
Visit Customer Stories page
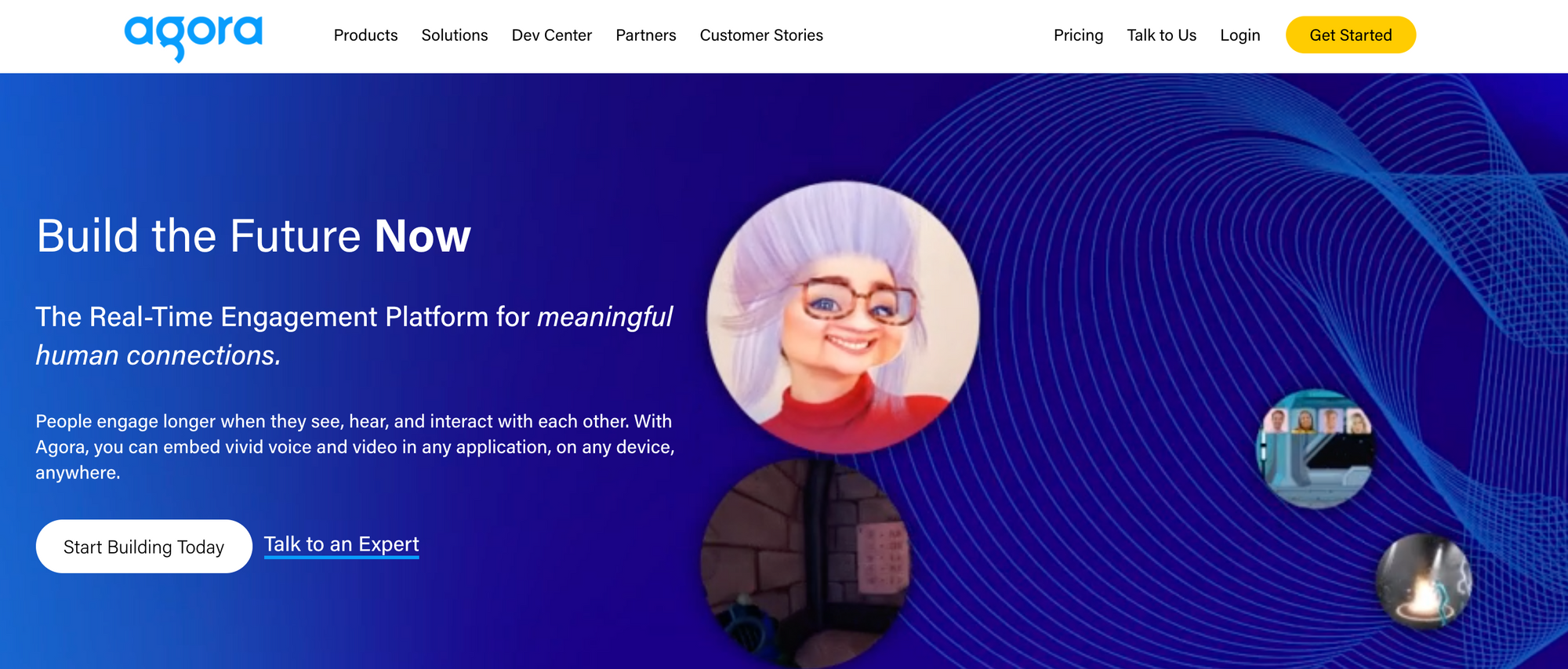761,35
